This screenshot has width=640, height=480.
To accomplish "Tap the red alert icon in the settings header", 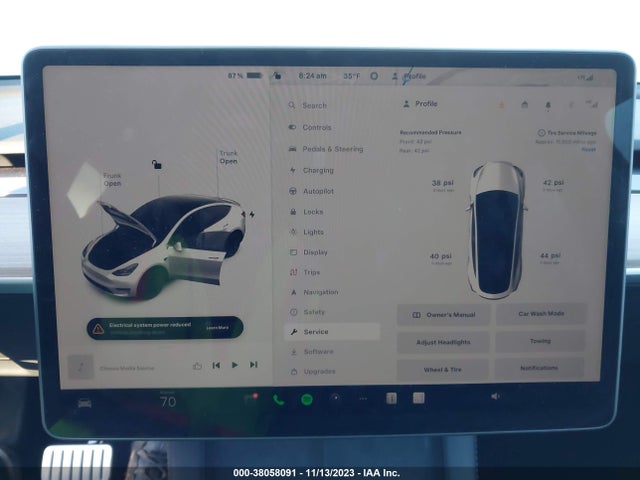I will click(501, 105).
